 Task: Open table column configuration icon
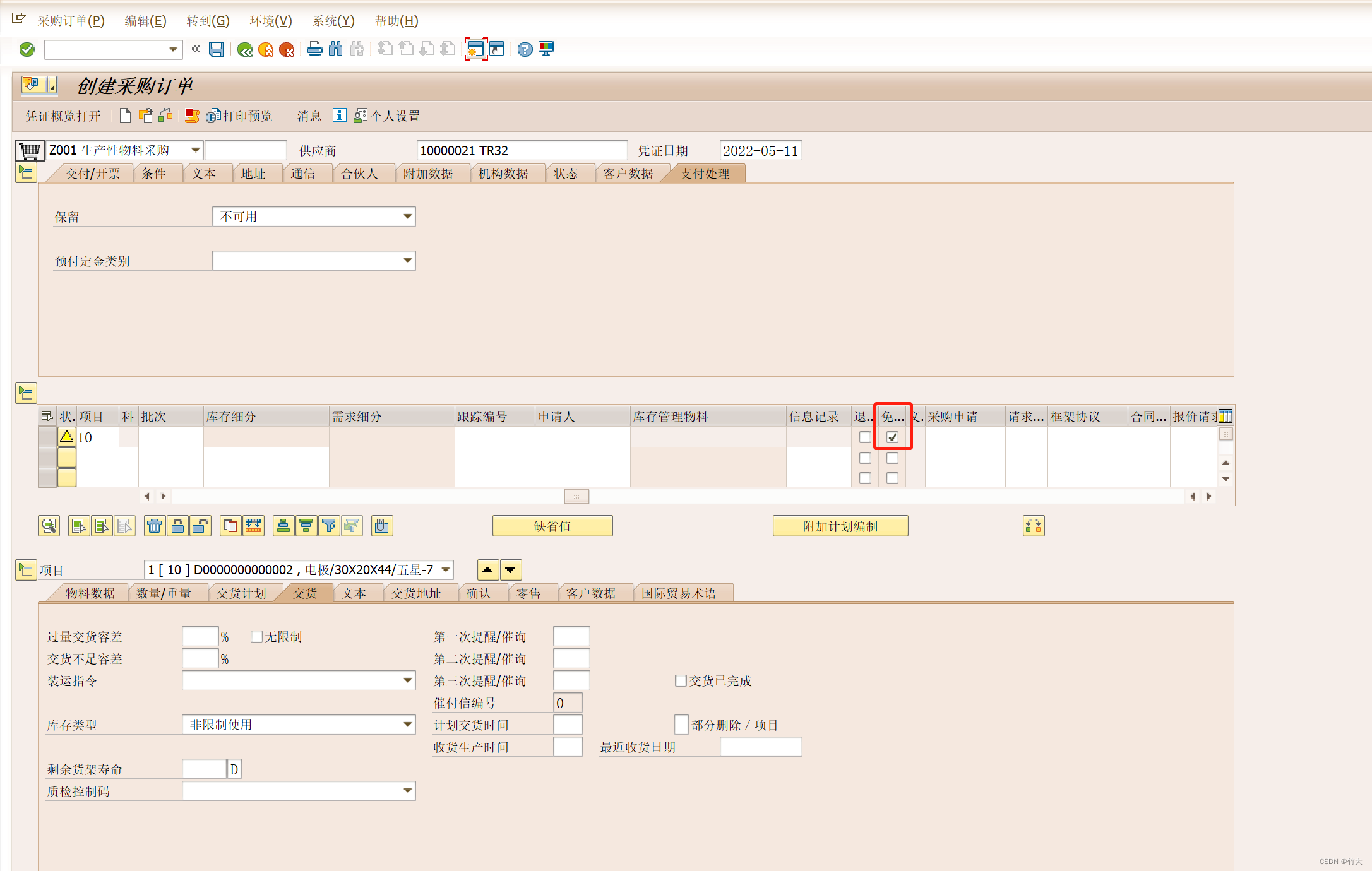pyautogui.click(x=1226, y=417)
